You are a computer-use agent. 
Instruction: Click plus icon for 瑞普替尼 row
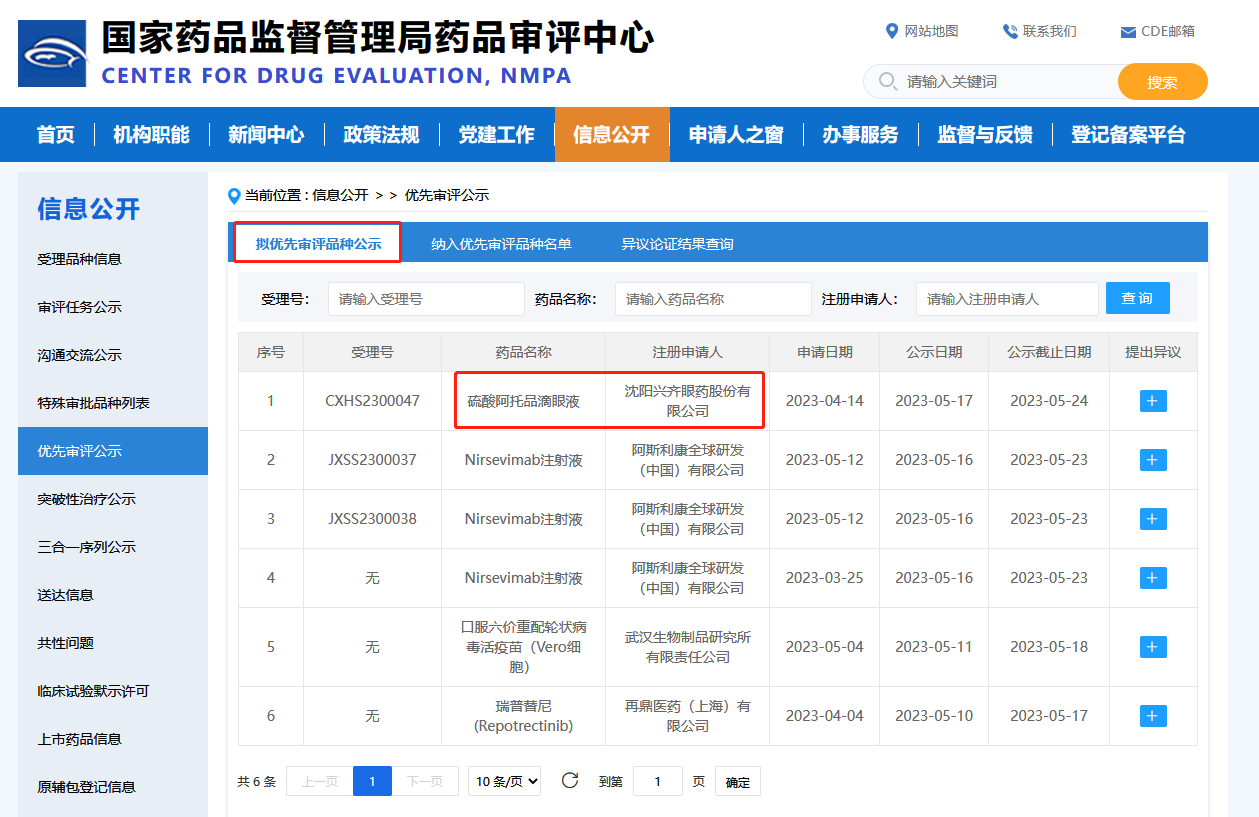pos(1153,716)
